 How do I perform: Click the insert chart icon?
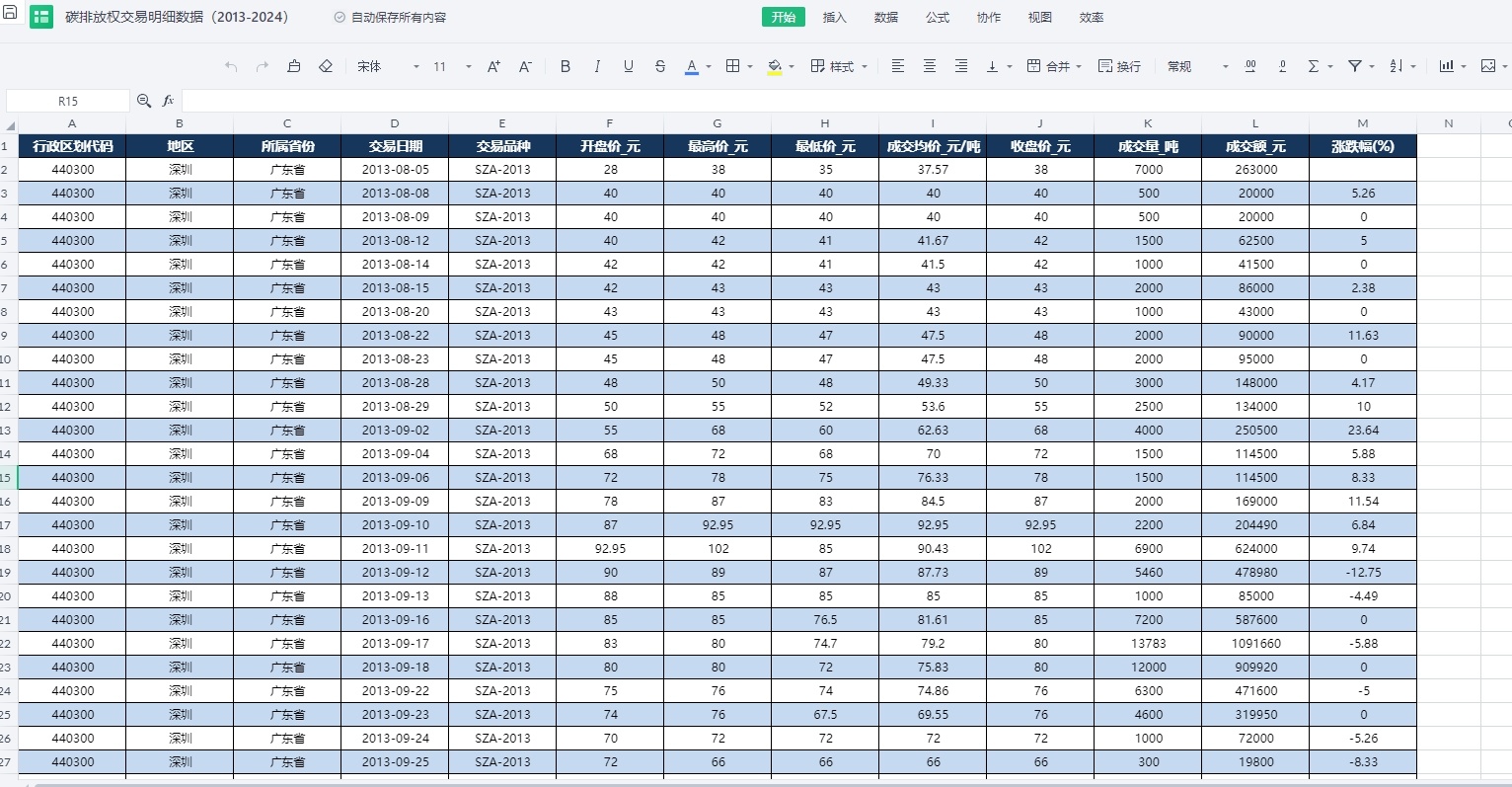pos(1447,66)
